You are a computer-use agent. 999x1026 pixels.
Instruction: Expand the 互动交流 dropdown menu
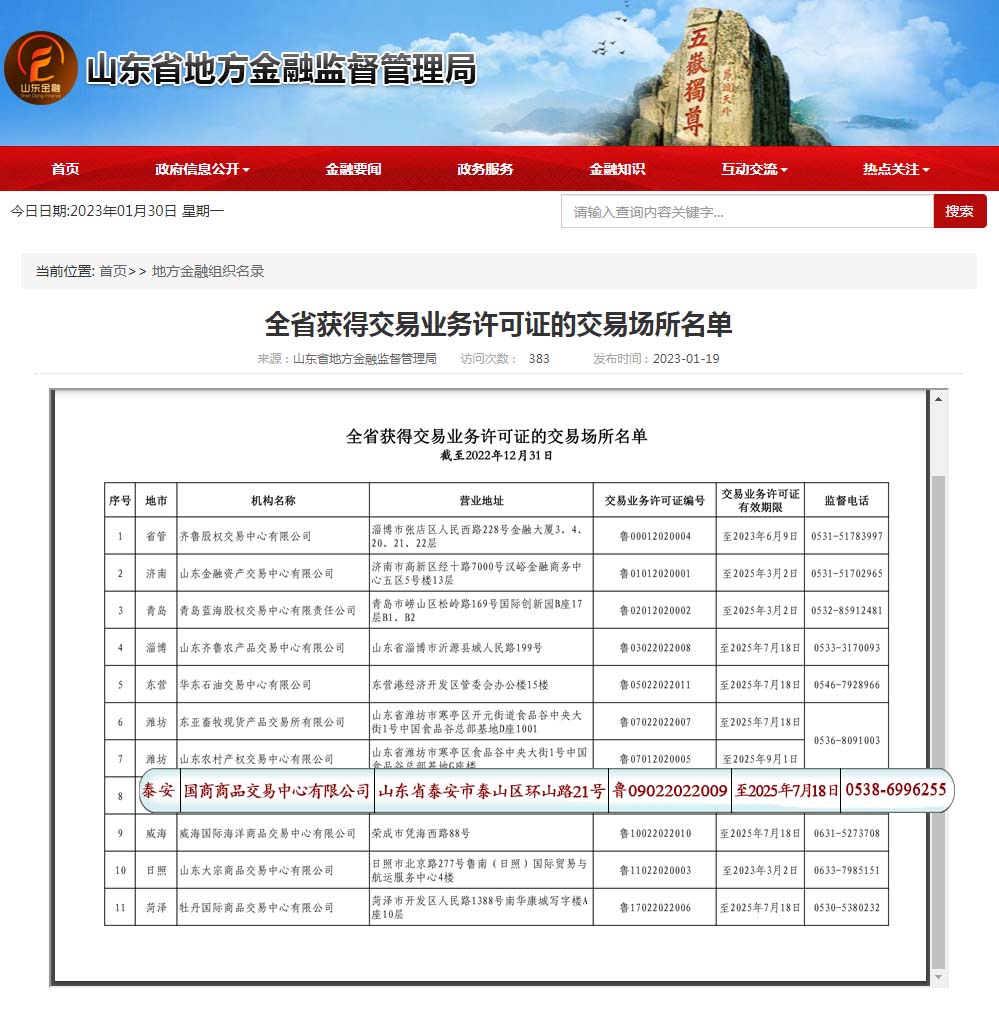[754, 169]
